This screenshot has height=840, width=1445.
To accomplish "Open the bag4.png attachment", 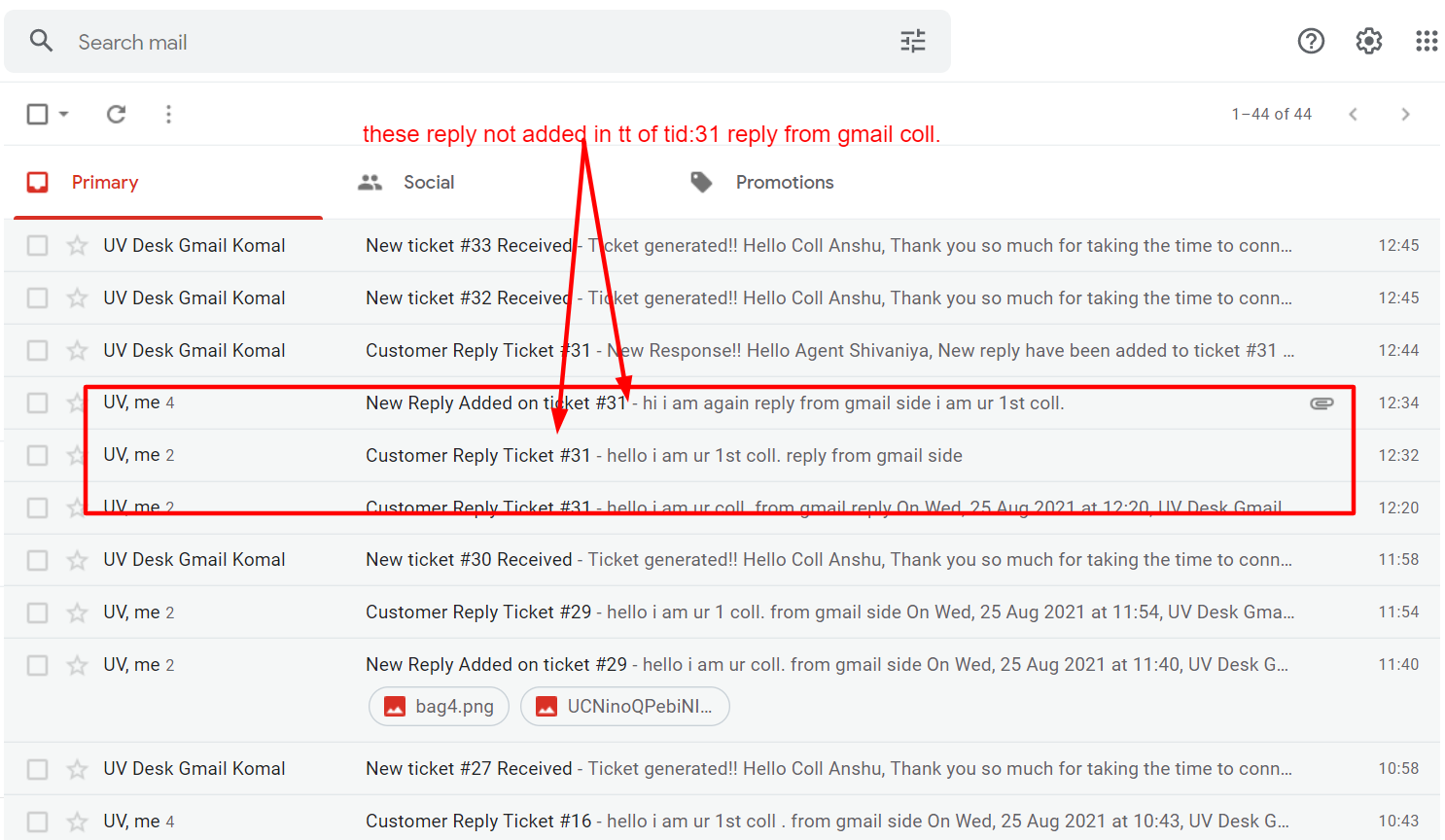I will (x=439, y=707).
